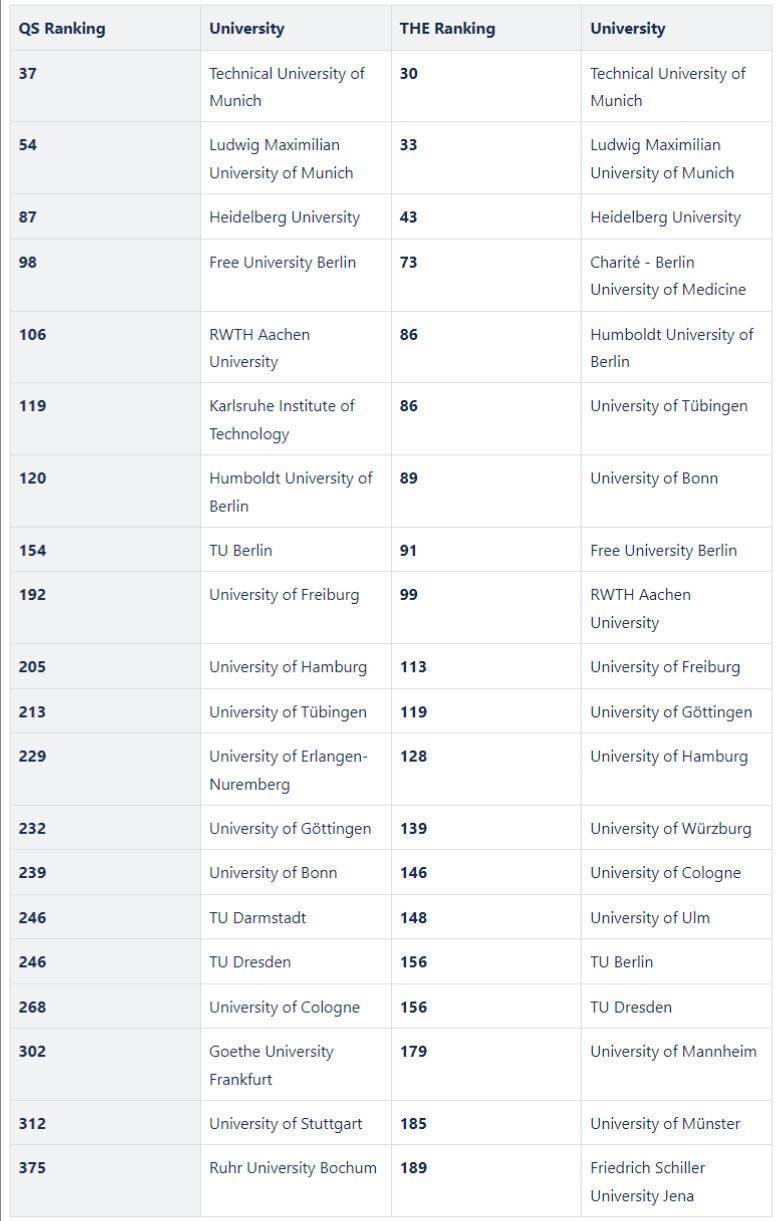Select Heidelberg University in QS list
The image size is (778, 1221).
[x=284, y=217]
